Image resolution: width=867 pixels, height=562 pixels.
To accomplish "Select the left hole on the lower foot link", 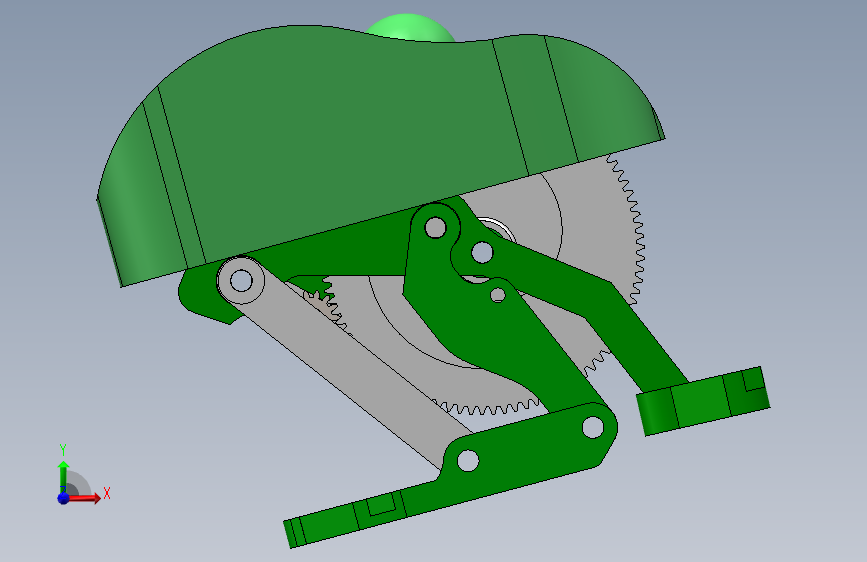I will (x=468, y=460).
